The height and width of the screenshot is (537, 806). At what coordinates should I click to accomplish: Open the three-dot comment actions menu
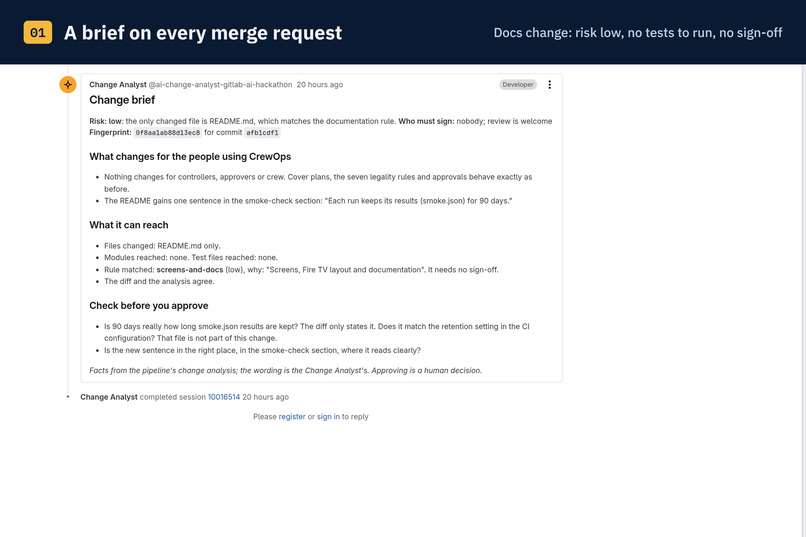(549, 85)
